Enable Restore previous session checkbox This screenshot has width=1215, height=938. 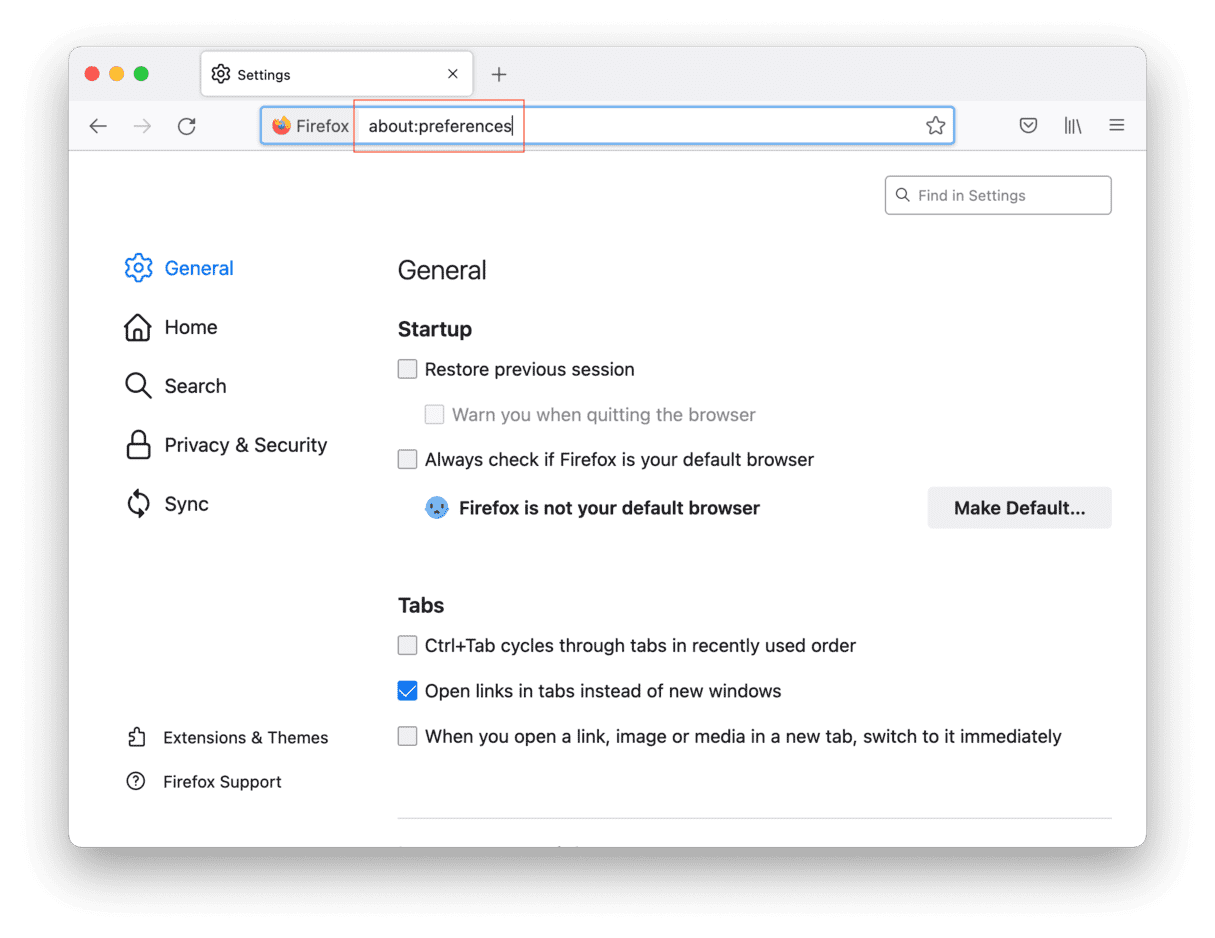407,369
